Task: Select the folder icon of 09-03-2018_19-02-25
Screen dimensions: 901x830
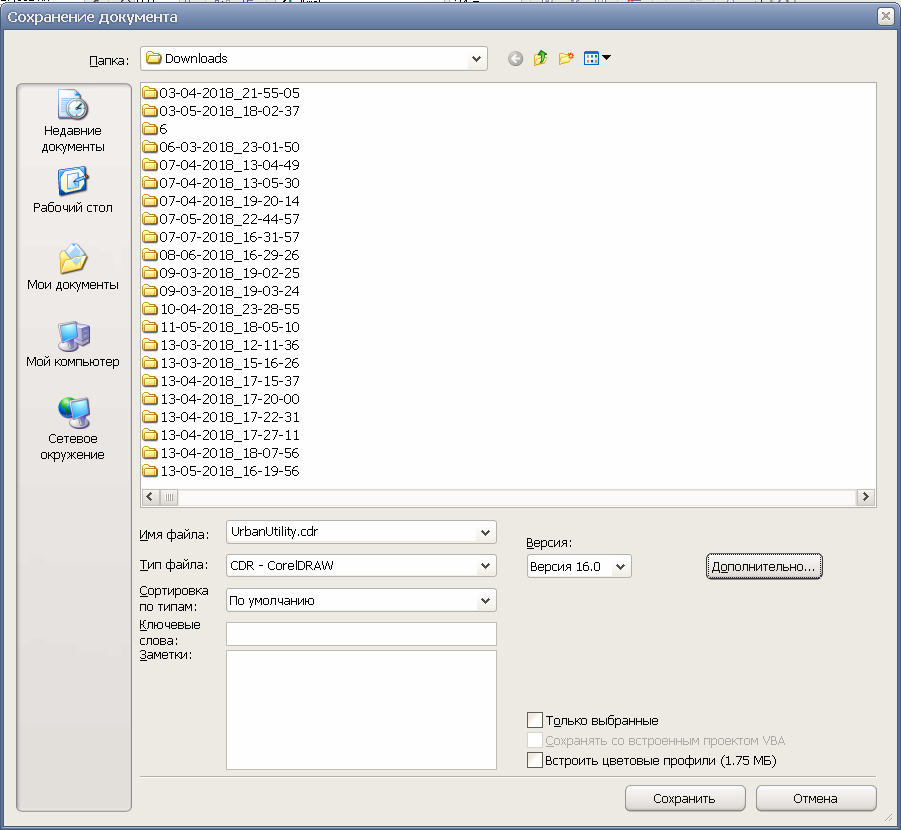Action: pyautogui.click(x=150, y=273)
